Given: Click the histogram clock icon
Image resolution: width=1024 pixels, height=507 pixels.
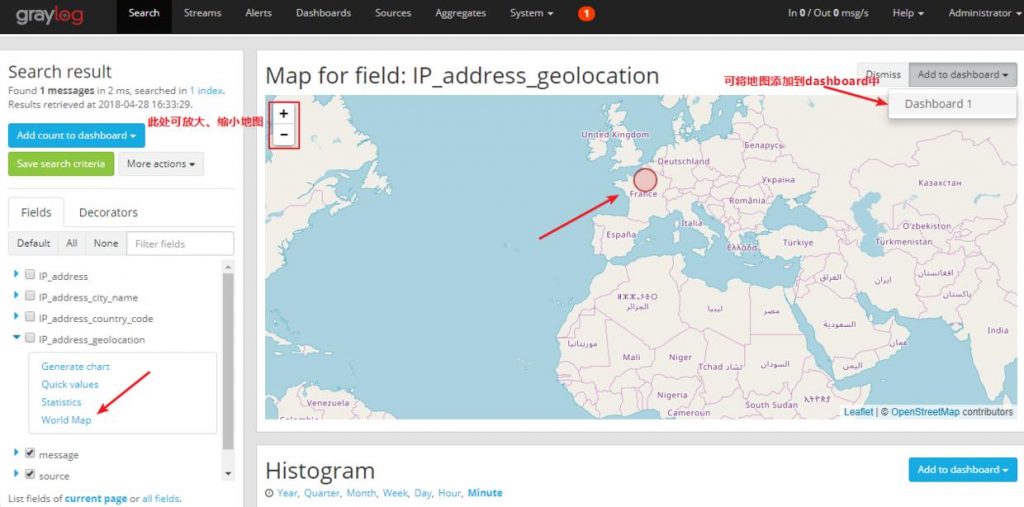Looking at the screenshot, I should pyautogui.click(x=269, y=493).
